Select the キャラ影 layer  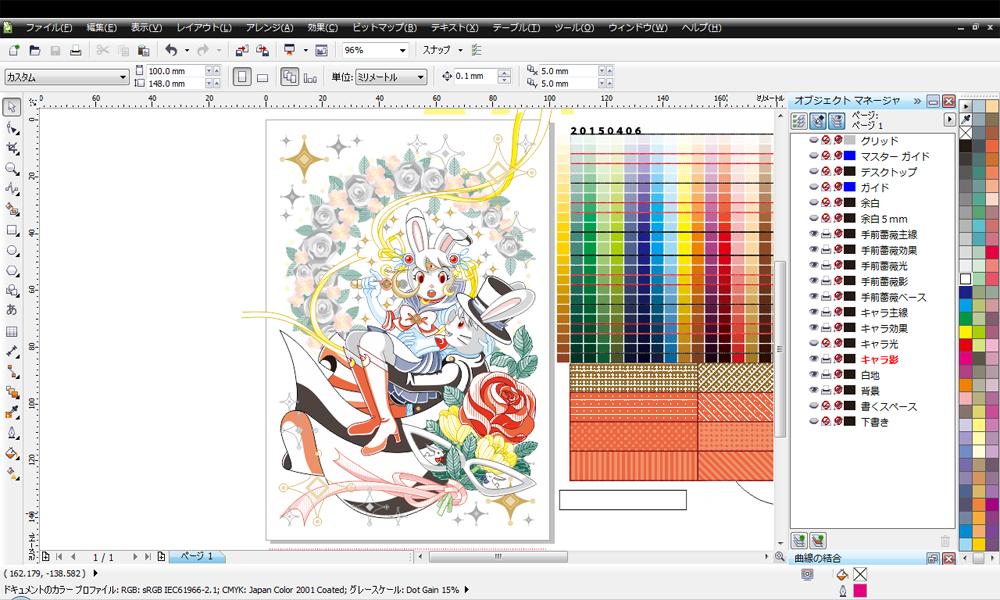(880, 359)
